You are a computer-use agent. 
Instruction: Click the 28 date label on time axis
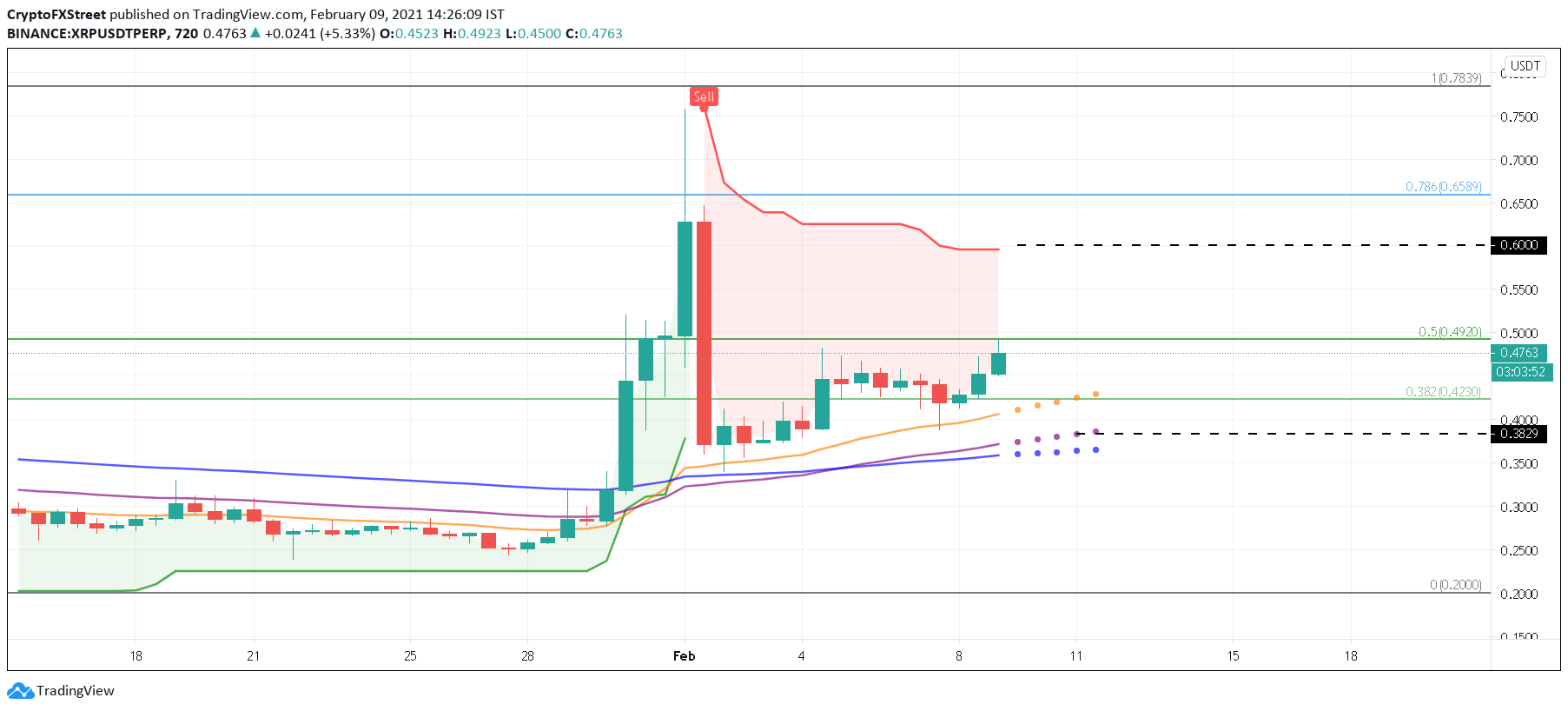pos(527,656)
